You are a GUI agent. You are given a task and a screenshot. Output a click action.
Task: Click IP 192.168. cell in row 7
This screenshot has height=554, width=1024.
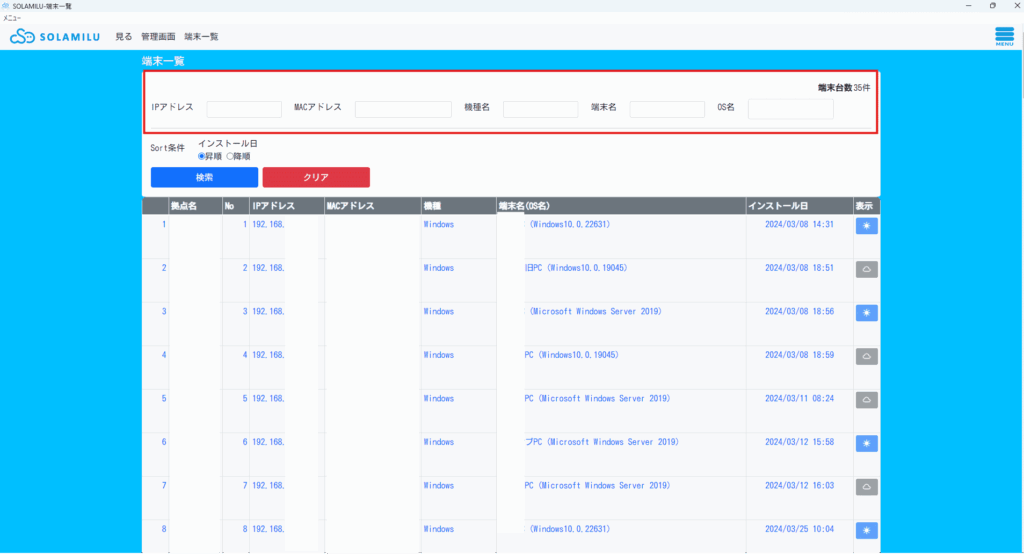[x=268, y=485]
